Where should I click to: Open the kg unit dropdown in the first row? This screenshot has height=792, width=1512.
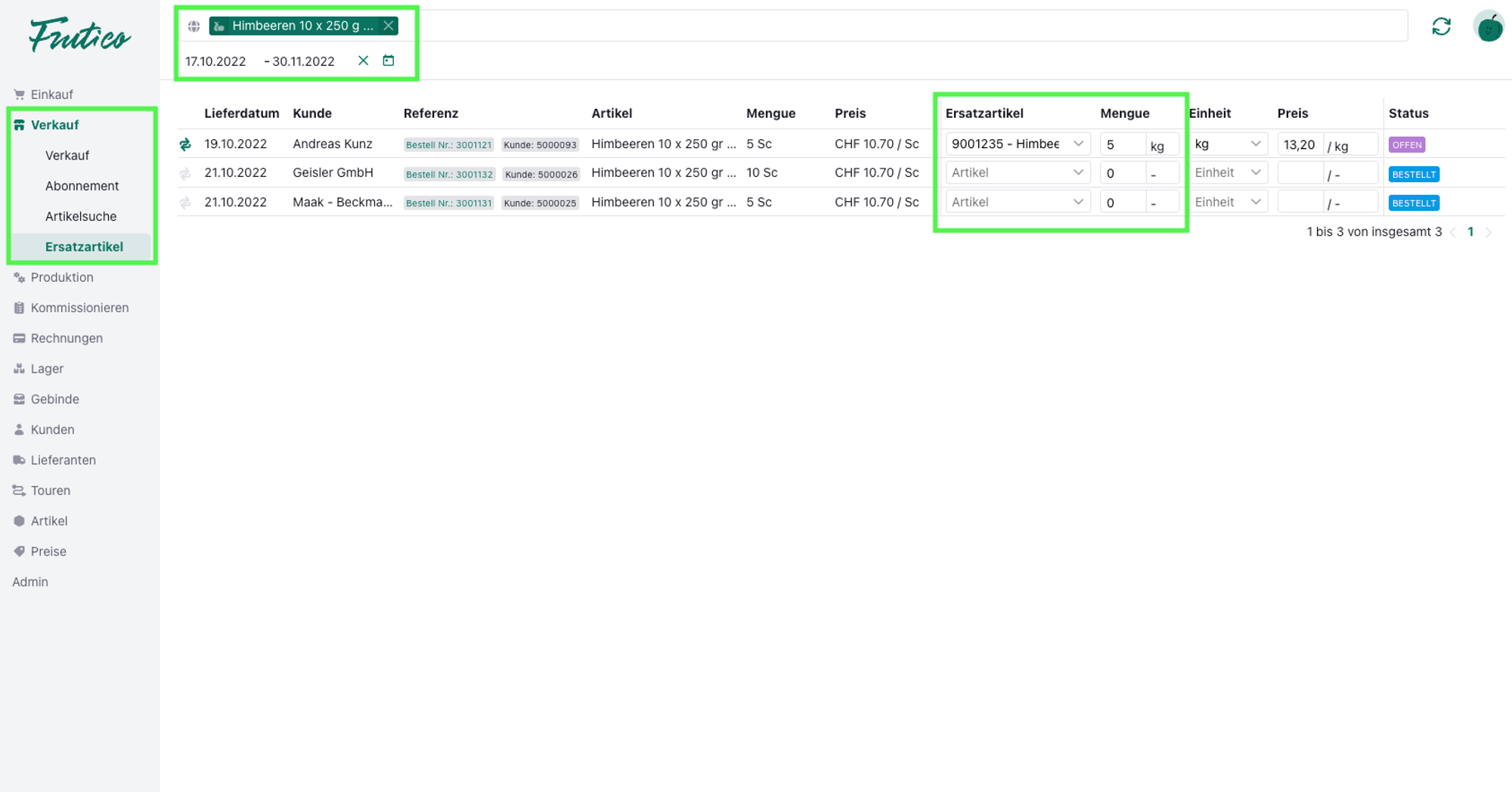(1227, 144)
